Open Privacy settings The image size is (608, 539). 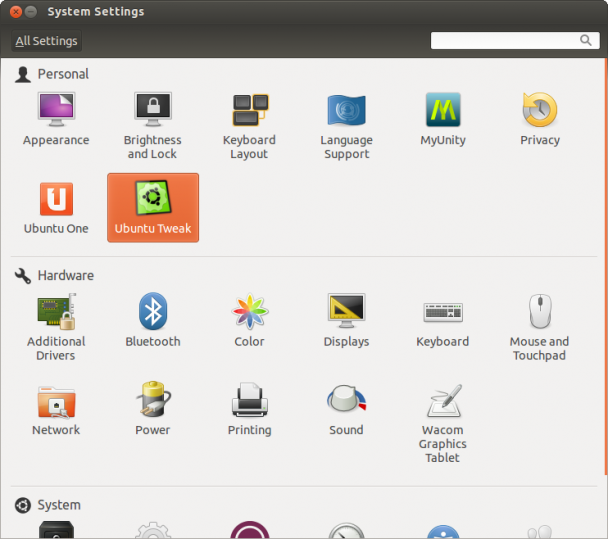(x=540, y=120)
